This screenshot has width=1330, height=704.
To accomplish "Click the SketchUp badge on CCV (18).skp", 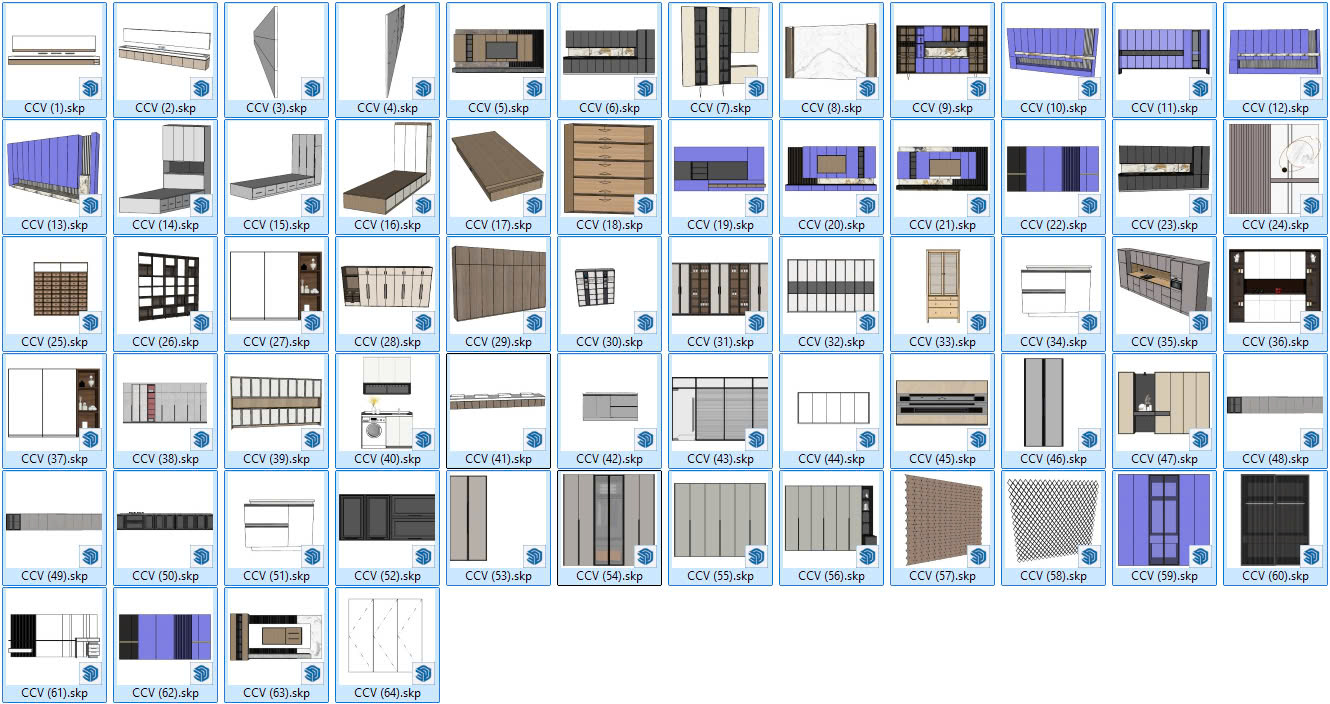I will [645, 204].
